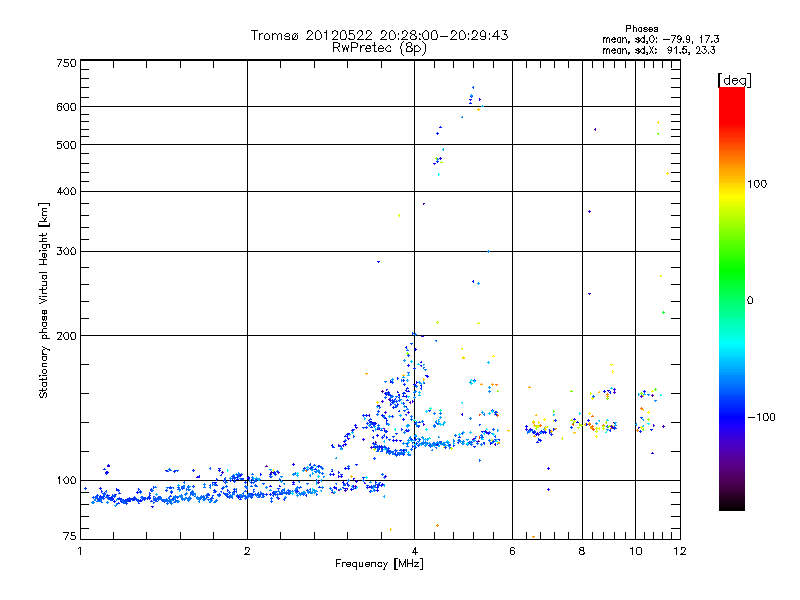Click the '75' y-axis tick label
Image resolution: width=800 pixels, height=600 pixels.
pyautogui.click(x=70, y=536)
